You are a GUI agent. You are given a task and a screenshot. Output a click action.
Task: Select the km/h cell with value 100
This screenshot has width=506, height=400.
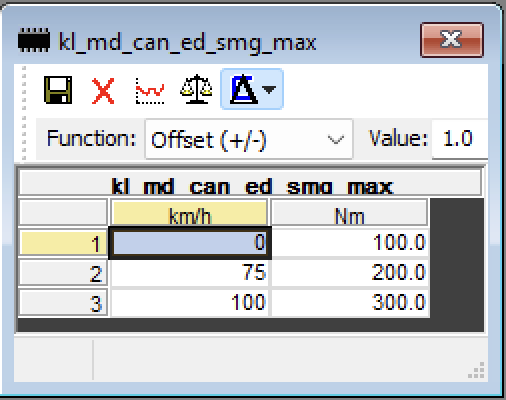(189, 303)
